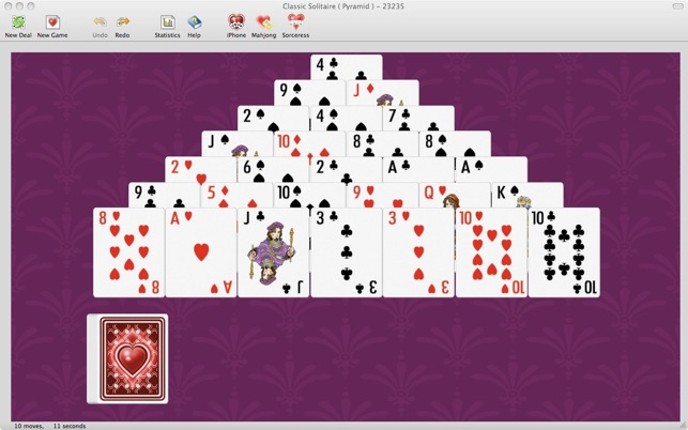The width and height of the screenshot is (688, 430).
Task: Click the "11 seconds" status text
Action: 69,426
